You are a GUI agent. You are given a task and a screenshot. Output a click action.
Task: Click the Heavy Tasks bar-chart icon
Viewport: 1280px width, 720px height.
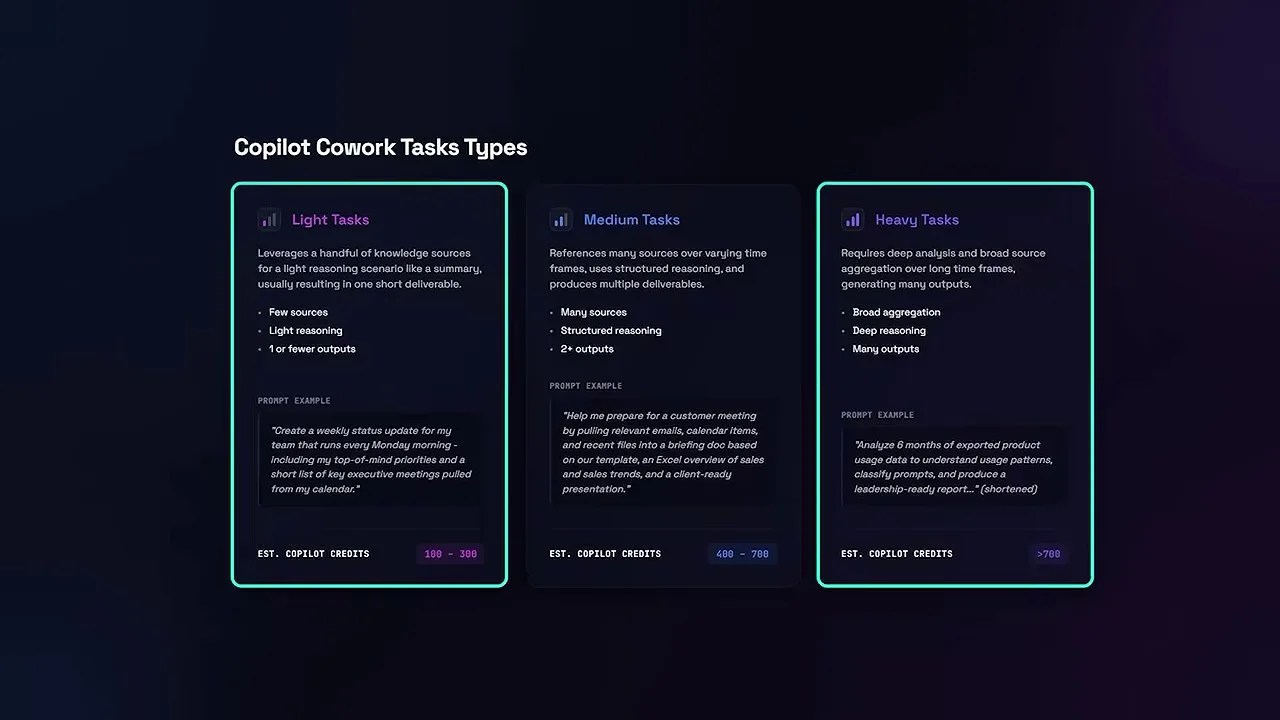853,219
